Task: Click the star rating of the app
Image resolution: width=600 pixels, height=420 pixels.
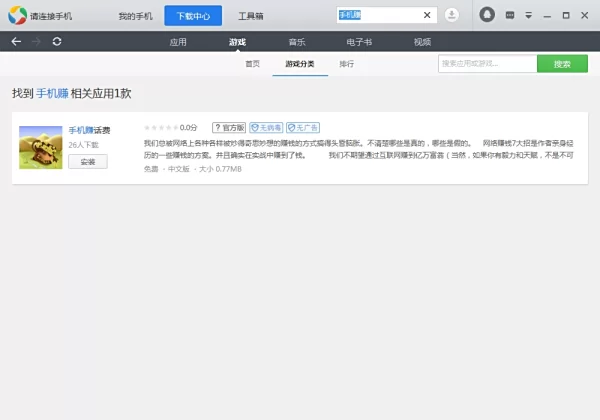Action: [x=161, y=128]
